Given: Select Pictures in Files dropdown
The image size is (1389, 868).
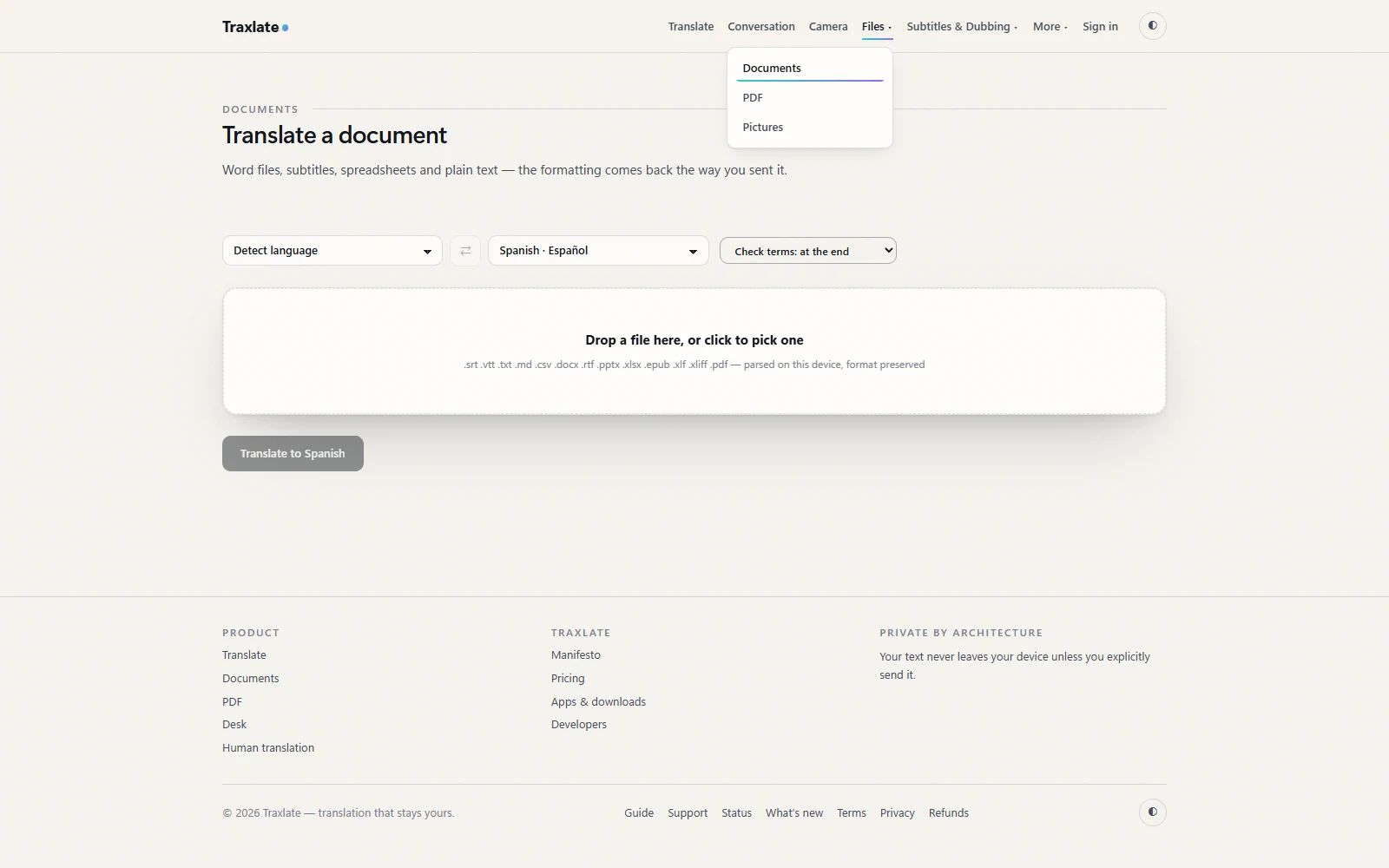Looking at the screenshot, I should tap(810, 127).
